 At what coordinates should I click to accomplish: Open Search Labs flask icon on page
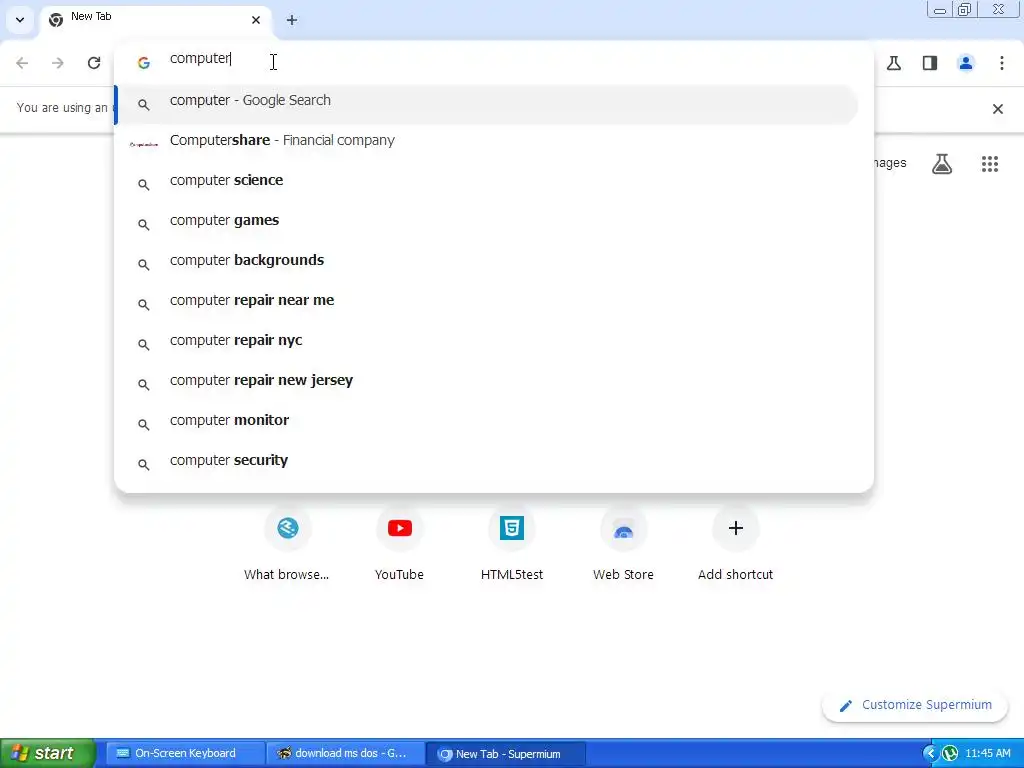pos(942,164)
